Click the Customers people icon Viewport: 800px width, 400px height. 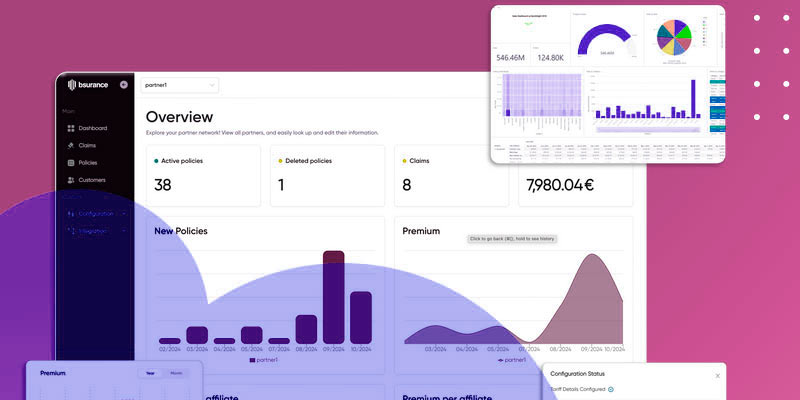[x=71, y=180]
